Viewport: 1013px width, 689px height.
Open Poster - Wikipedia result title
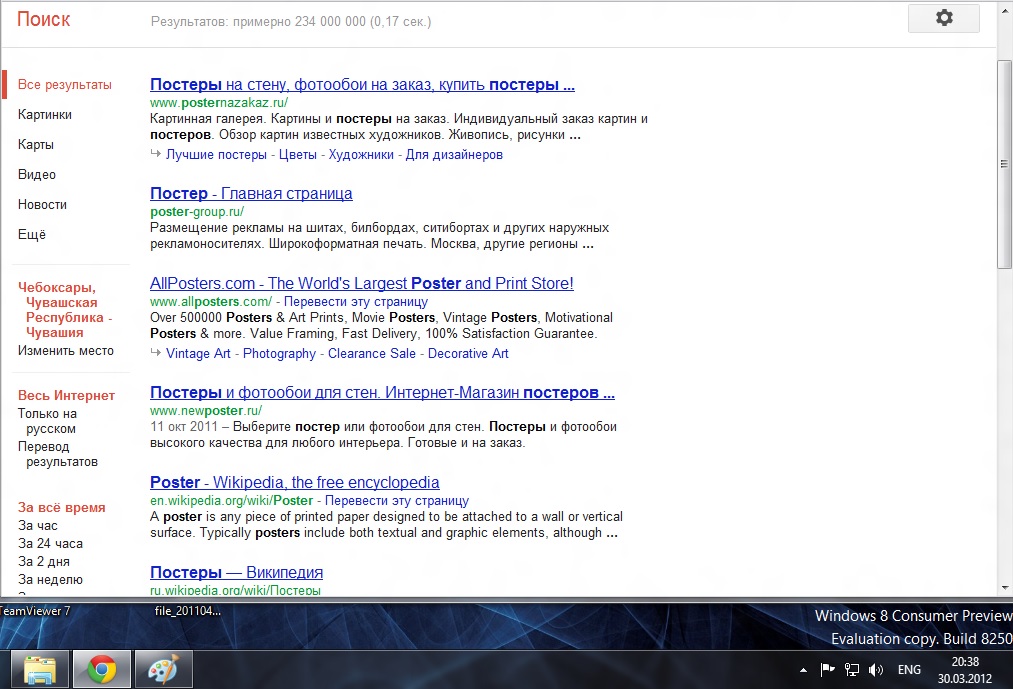pyautogui.click(x=295, y=482)
